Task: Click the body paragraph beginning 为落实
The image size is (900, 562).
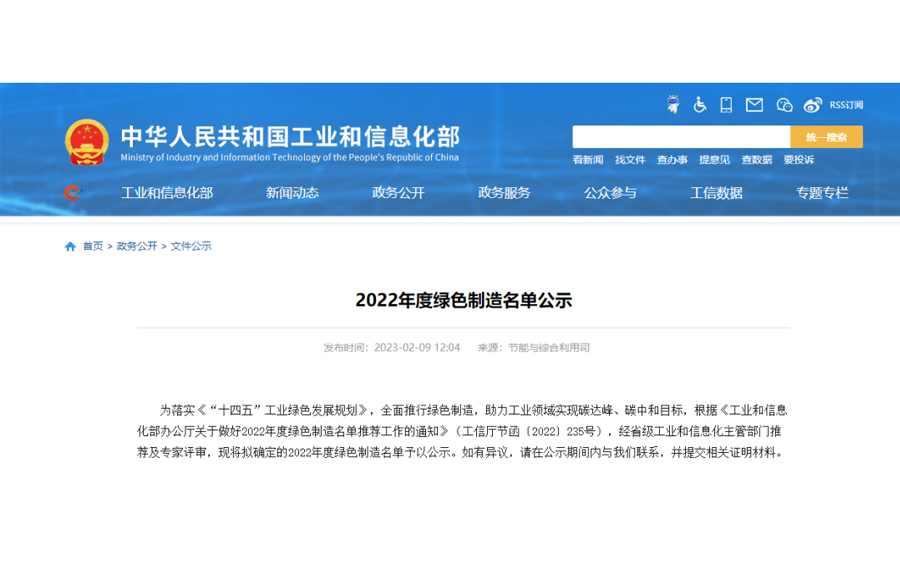Action: tap(463, 431)
